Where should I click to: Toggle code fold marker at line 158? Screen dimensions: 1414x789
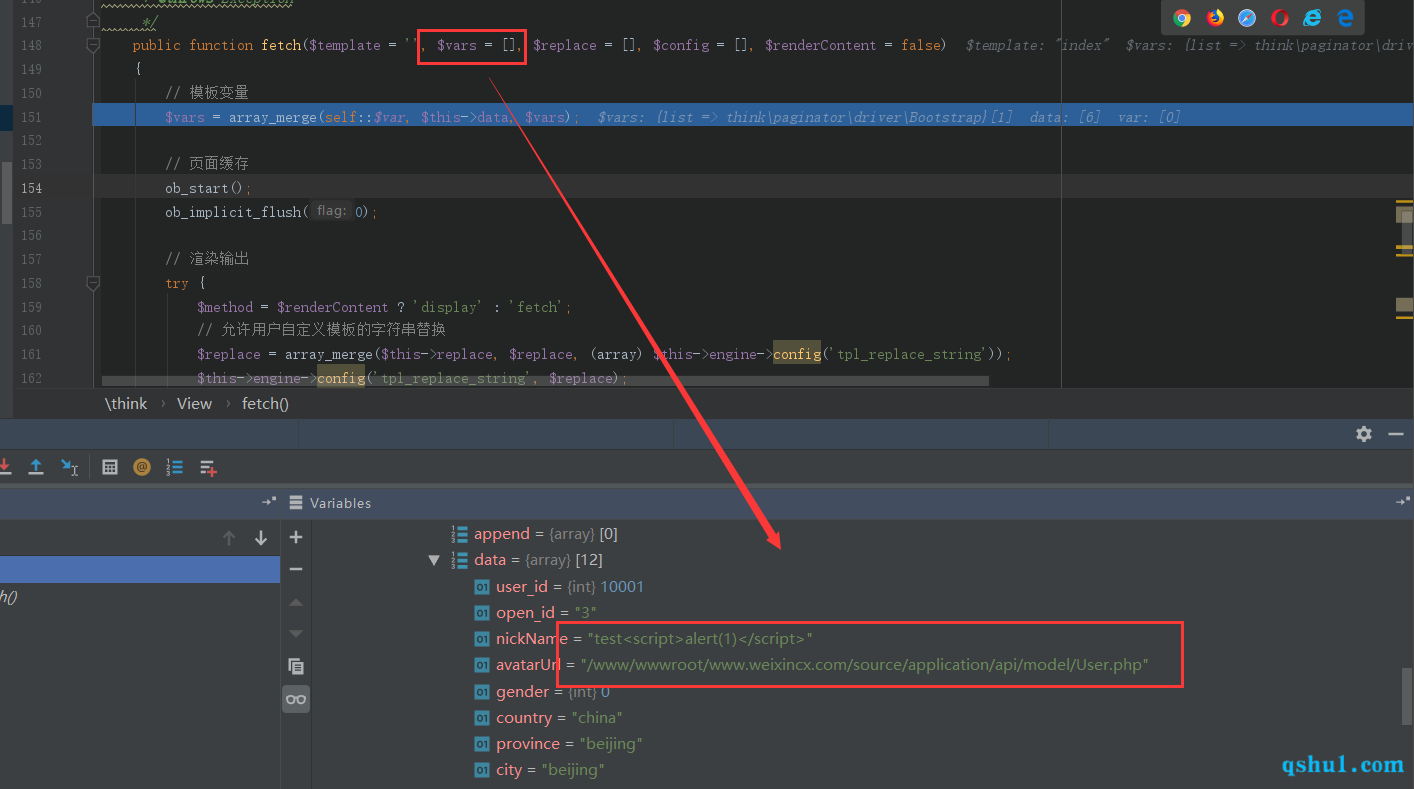pyautogui.click(x=93, y=283)
